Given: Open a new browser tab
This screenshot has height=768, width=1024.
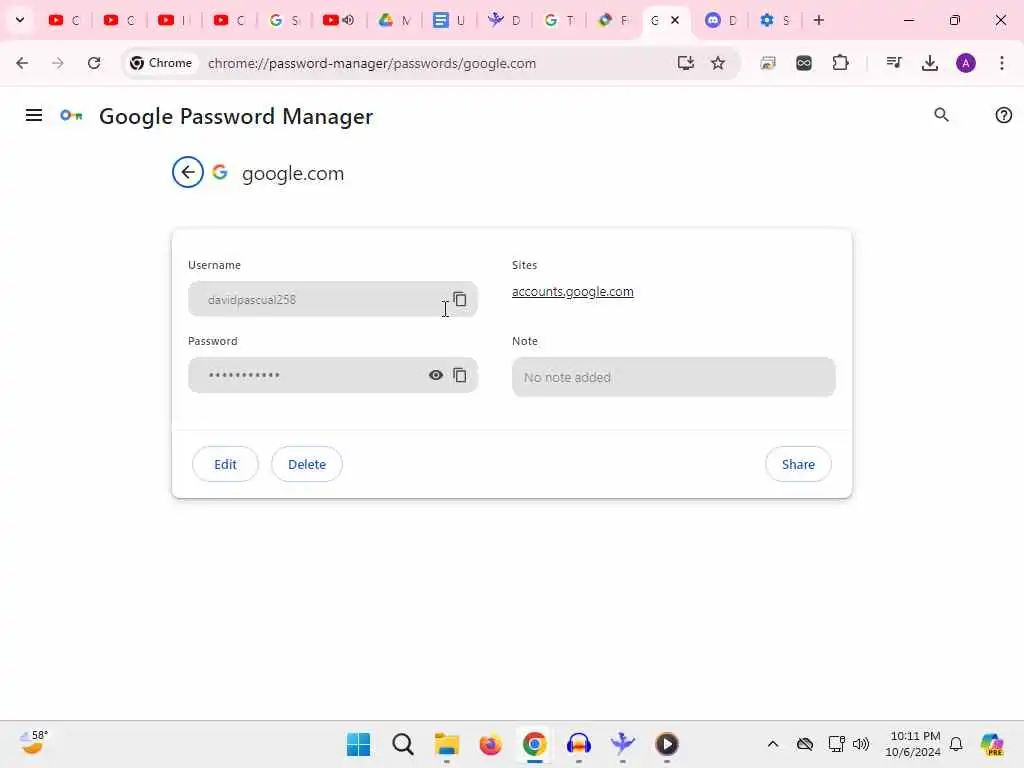Looking at the screenshot, I should (x=818, y=20).
